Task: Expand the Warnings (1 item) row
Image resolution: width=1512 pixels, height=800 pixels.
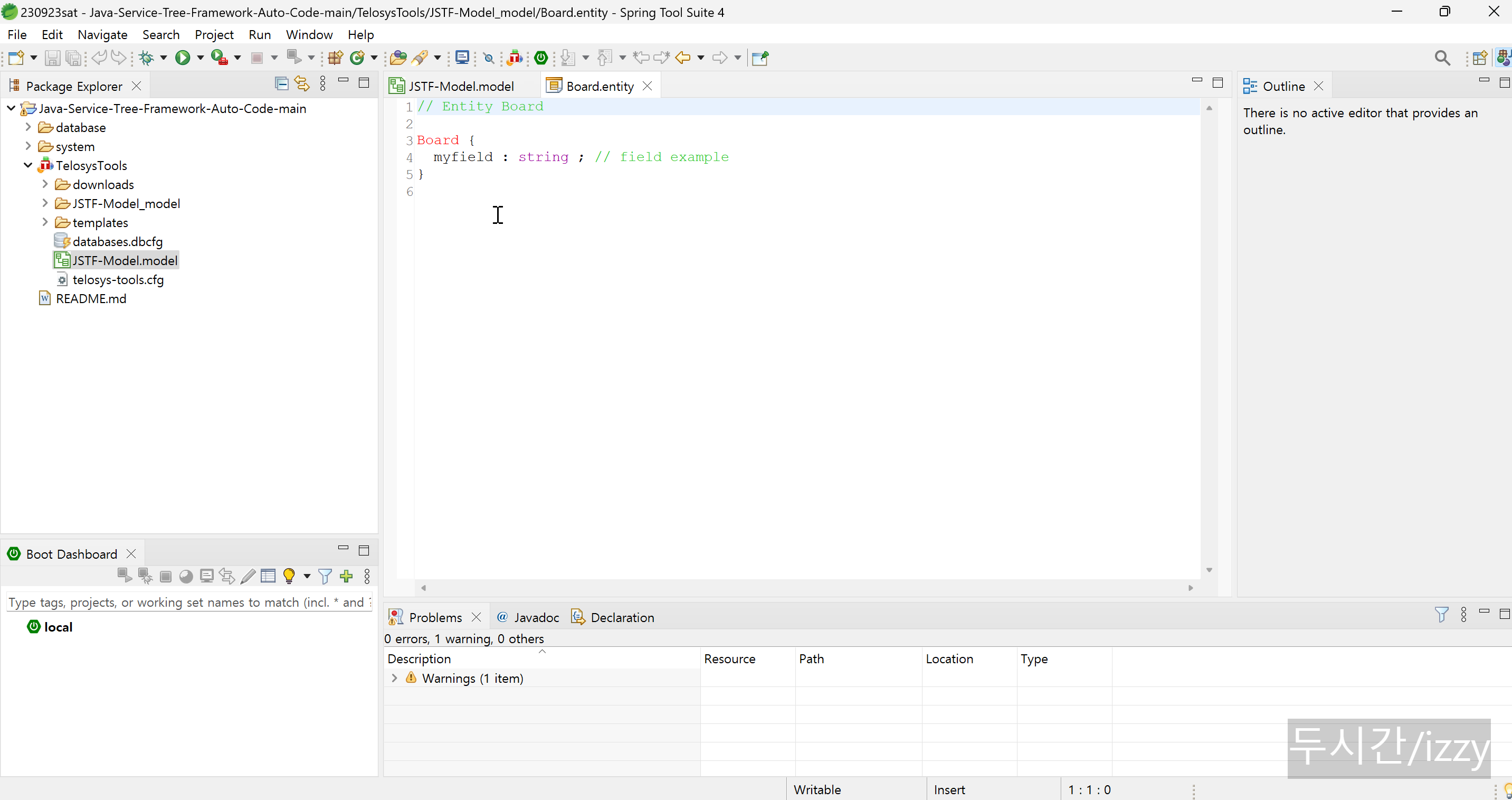Action: coord(394,678)
